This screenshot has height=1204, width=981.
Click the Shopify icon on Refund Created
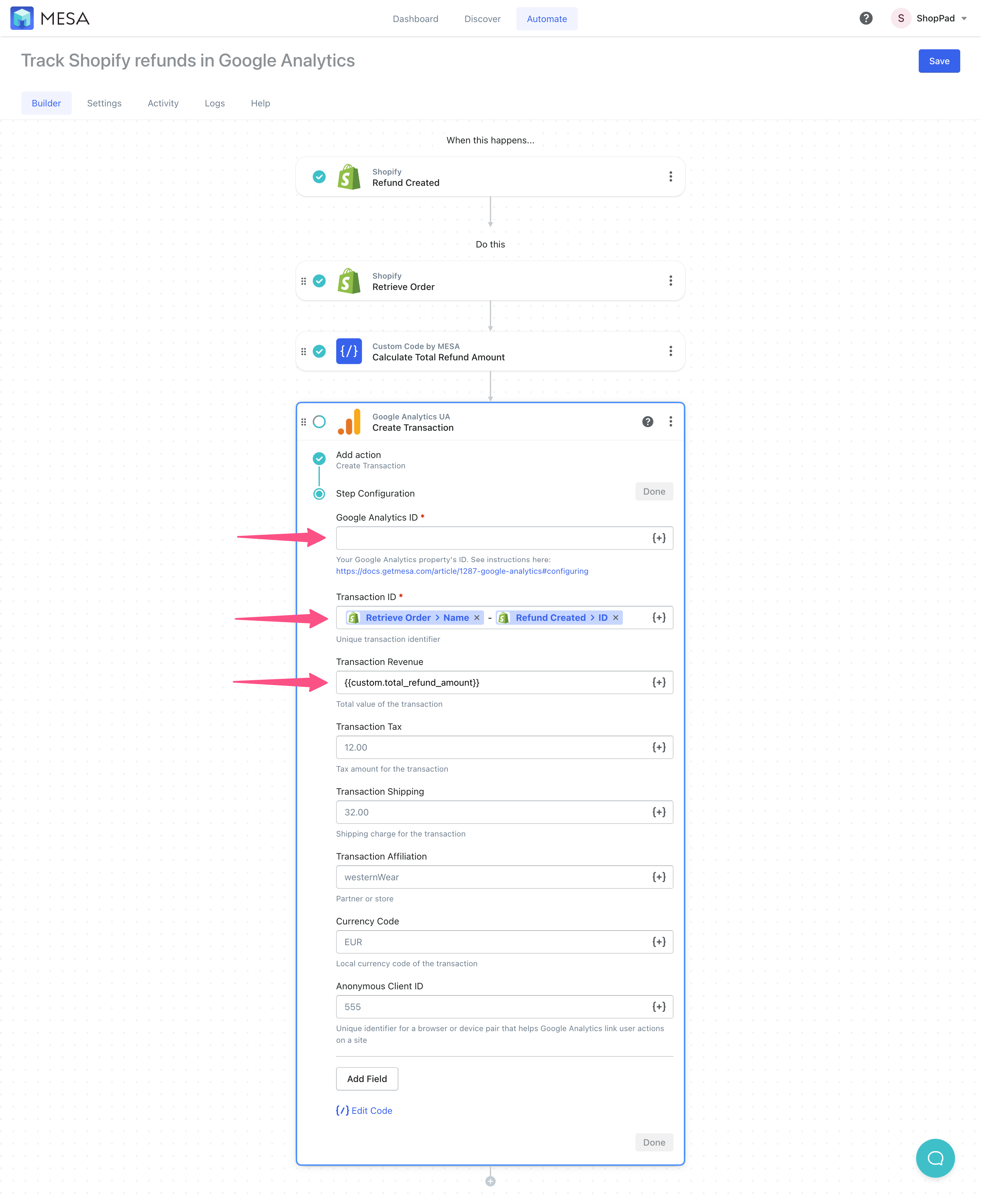point(349,177)
